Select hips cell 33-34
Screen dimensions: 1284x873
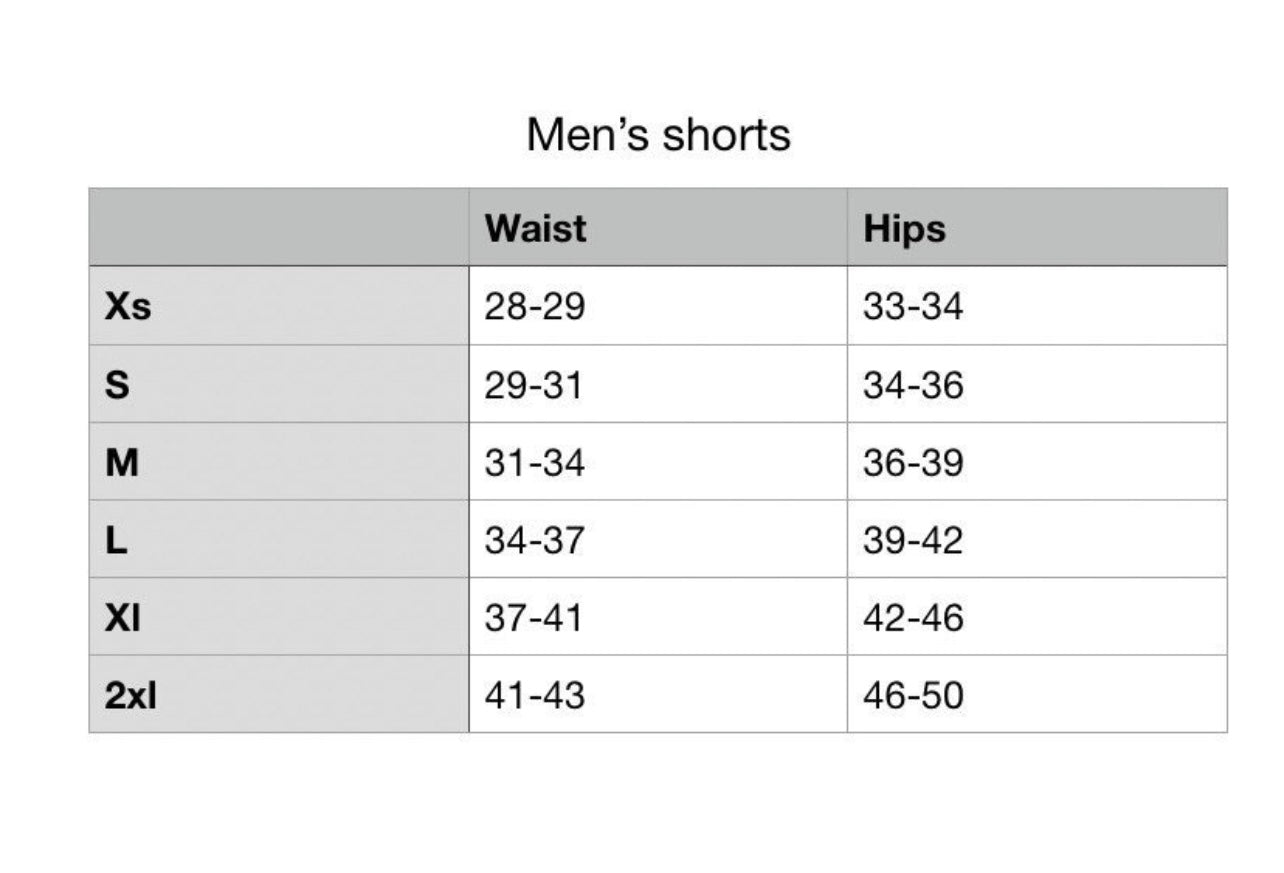click(913, 307)
